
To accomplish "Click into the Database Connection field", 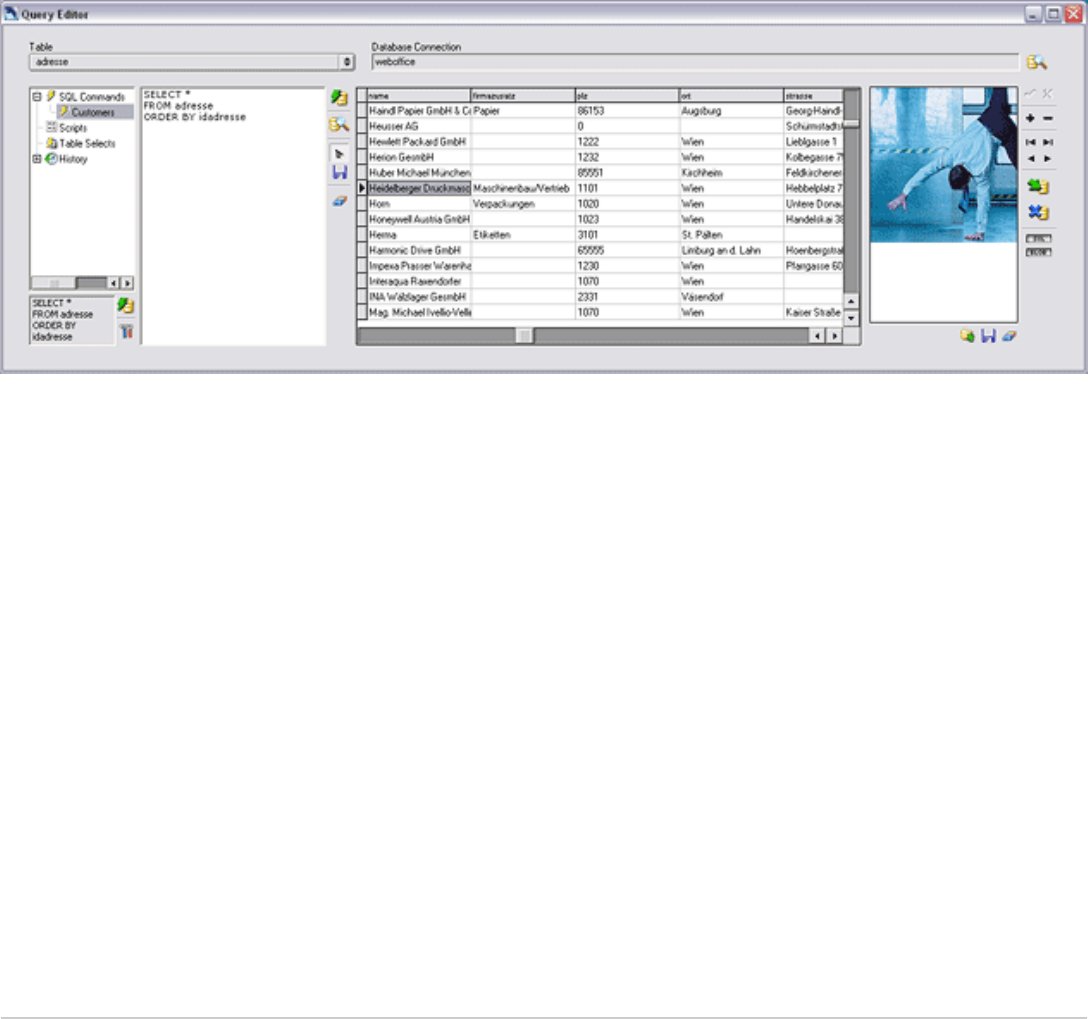I will [695, 62].
